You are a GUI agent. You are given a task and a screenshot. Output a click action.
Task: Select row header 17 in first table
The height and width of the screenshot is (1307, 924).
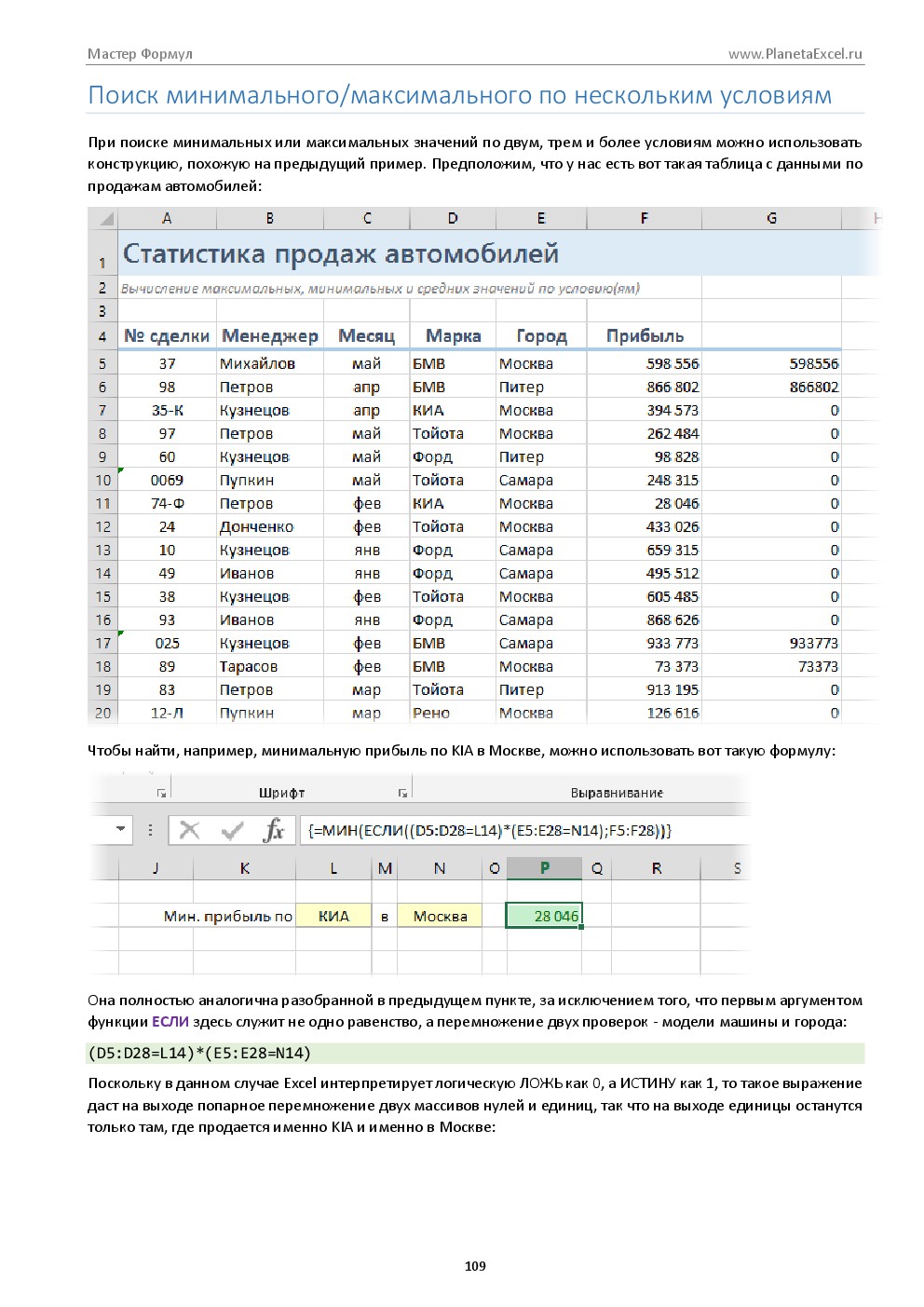tap(103, 643)
